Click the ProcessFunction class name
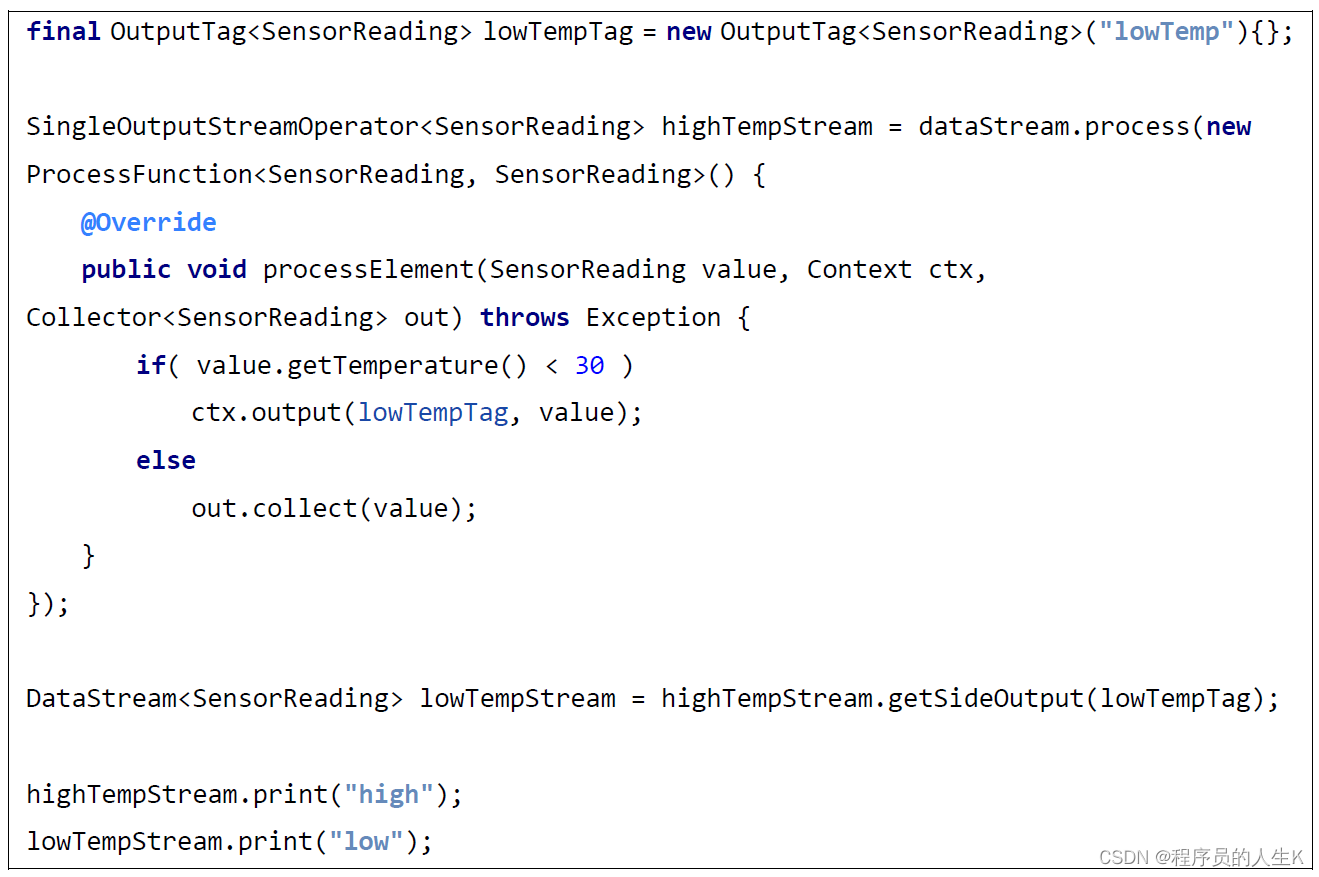Screen dimensions: 1319x877 pos(138,175)
